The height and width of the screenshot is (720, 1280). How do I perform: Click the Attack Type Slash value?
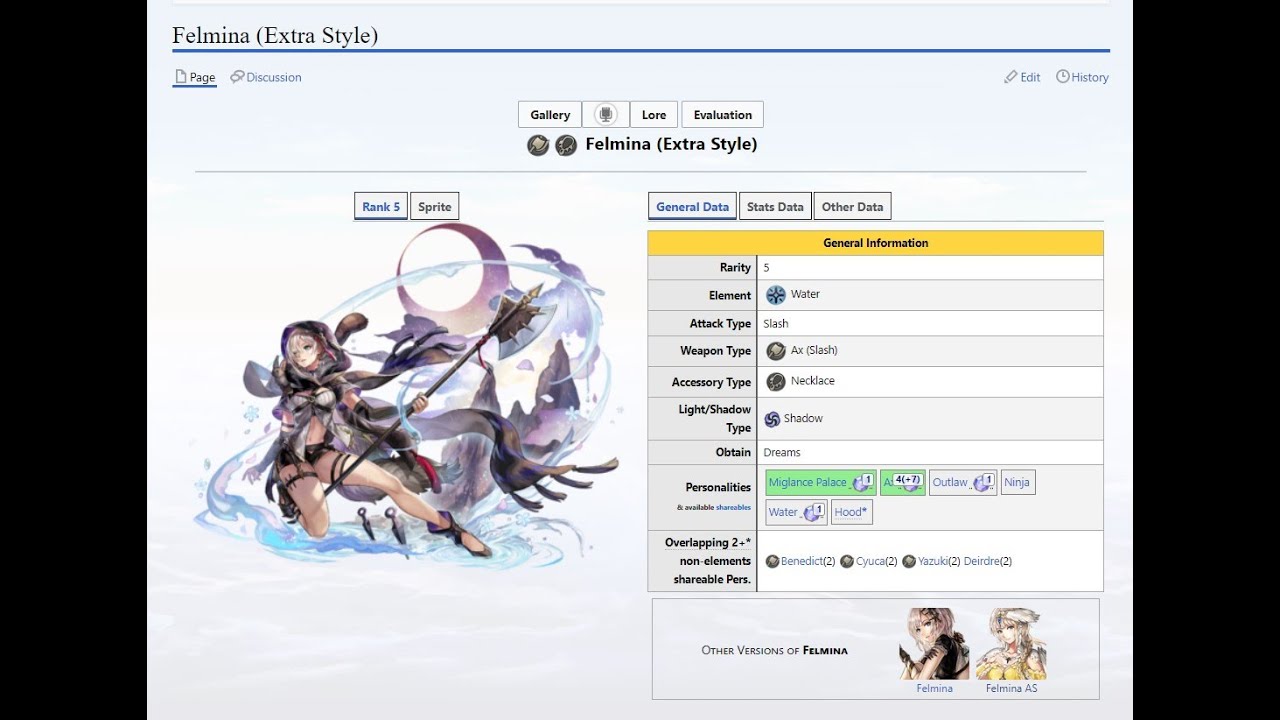pyautogui.click(x=776, y=324)
